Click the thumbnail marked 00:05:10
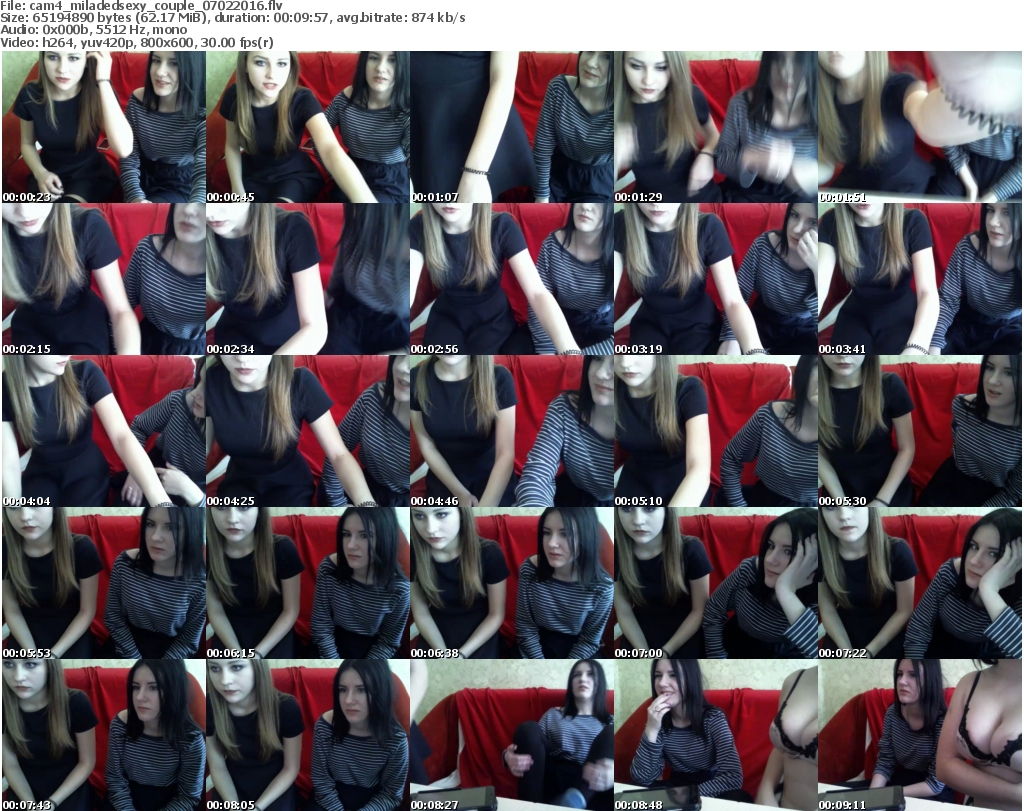 point(715,431)
